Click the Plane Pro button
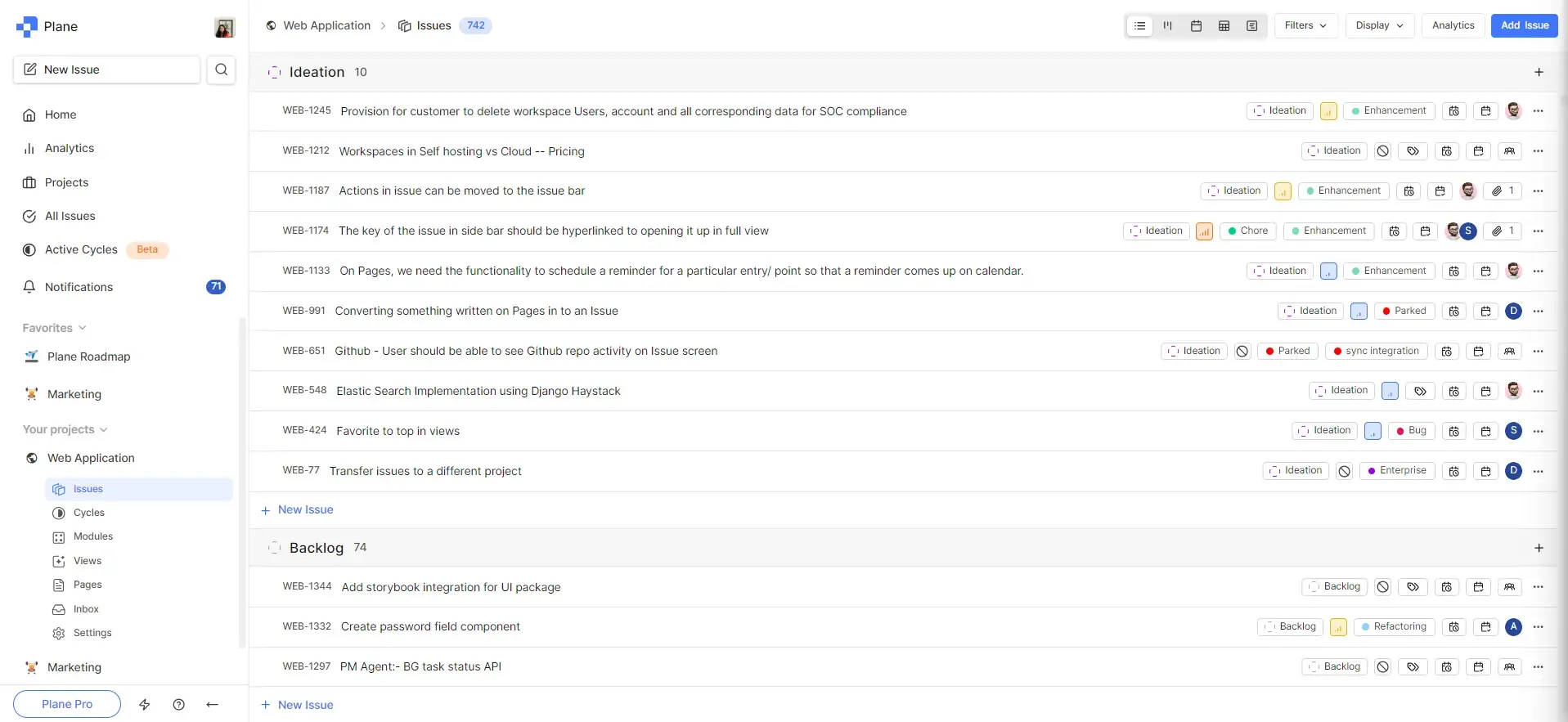This screenshot has width=1568, height=722. (x=67, y=704)
